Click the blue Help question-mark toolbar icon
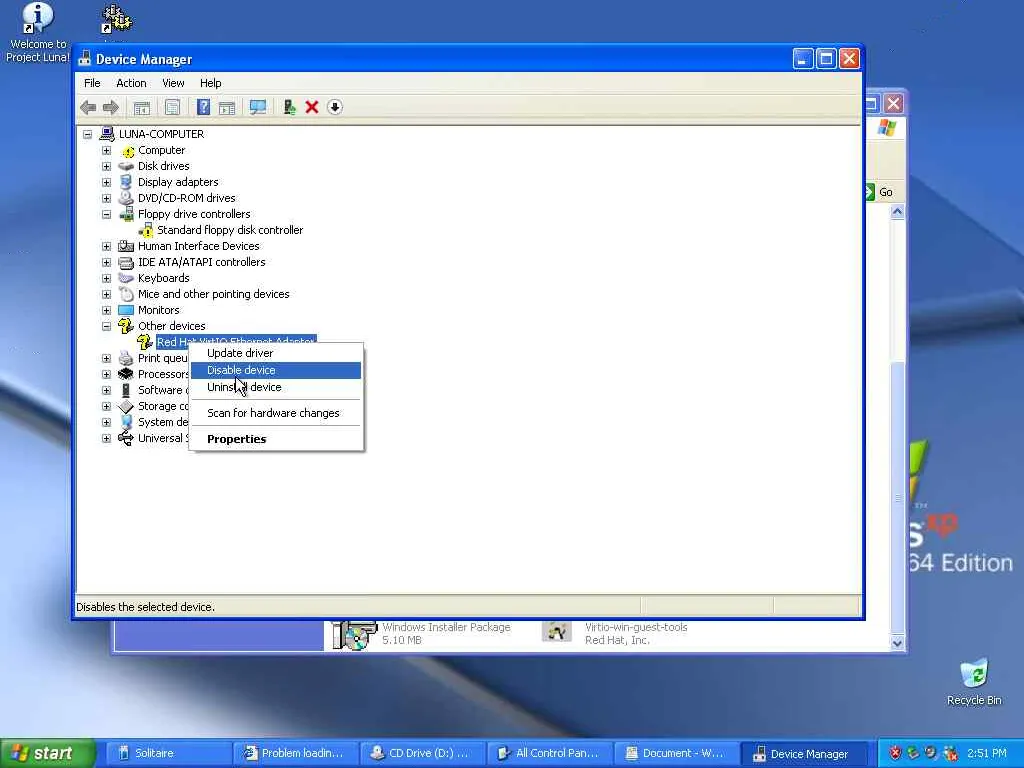1024x768 pixels. tap(203, 107)
